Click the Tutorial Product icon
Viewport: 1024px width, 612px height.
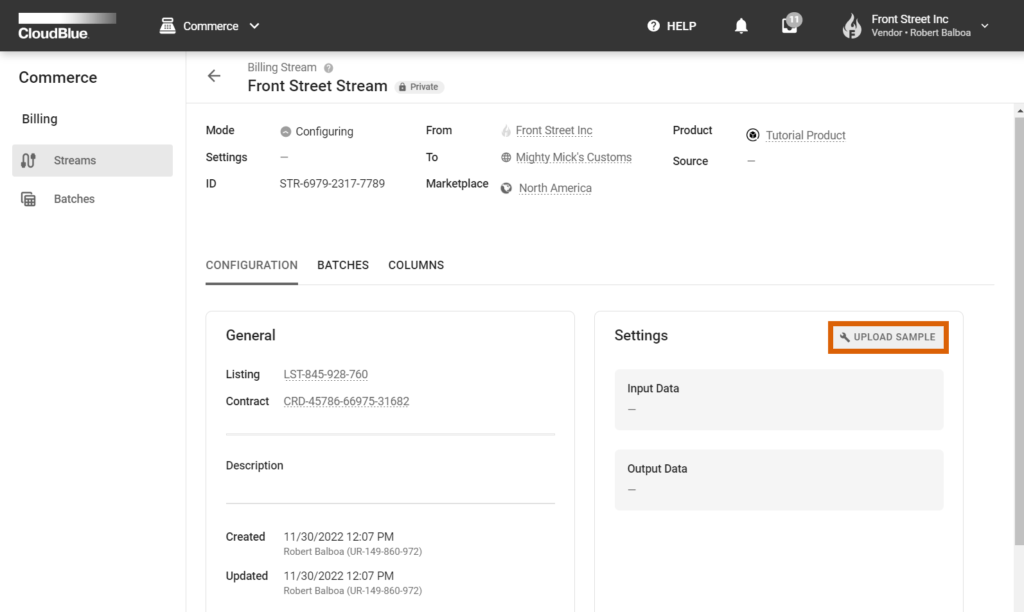[752, 135]
